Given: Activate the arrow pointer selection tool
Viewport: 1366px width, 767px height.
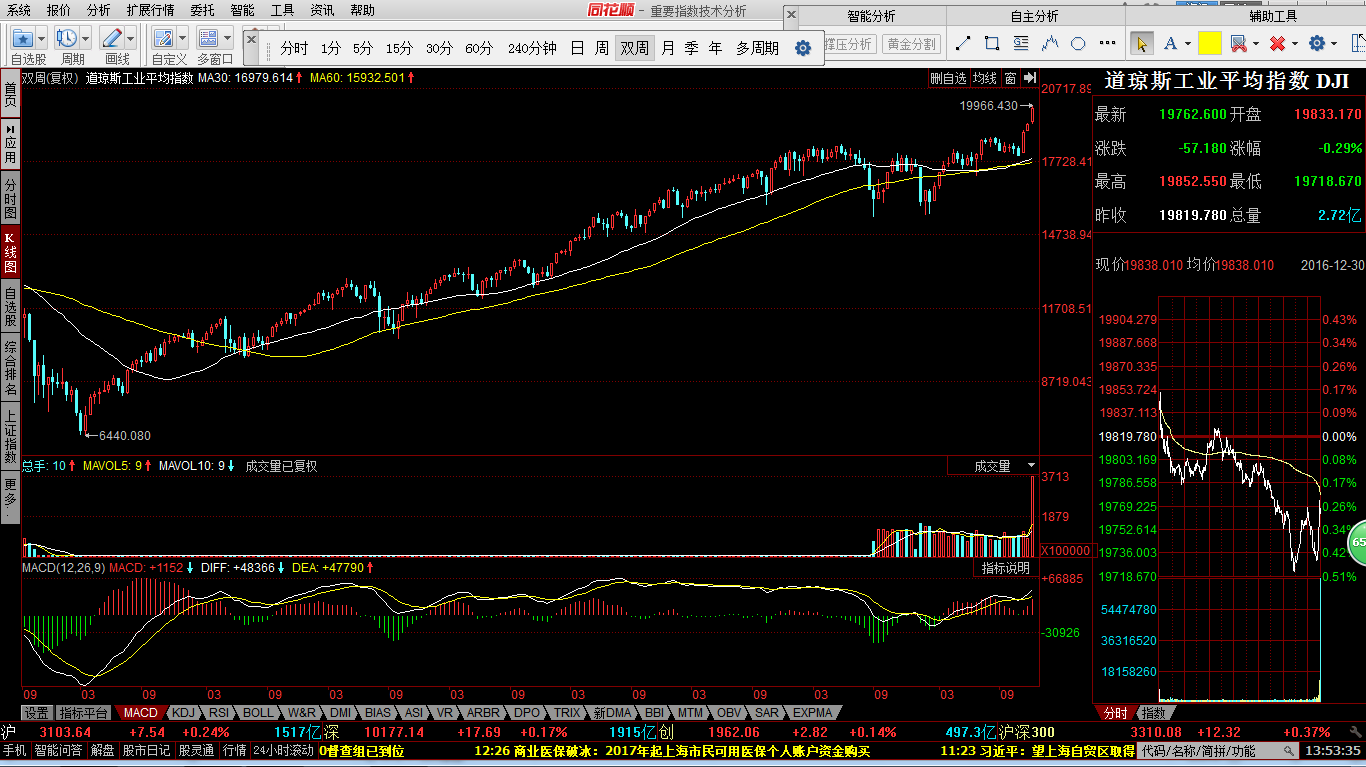Looking at the screenshot, I should click(1141, 43).
